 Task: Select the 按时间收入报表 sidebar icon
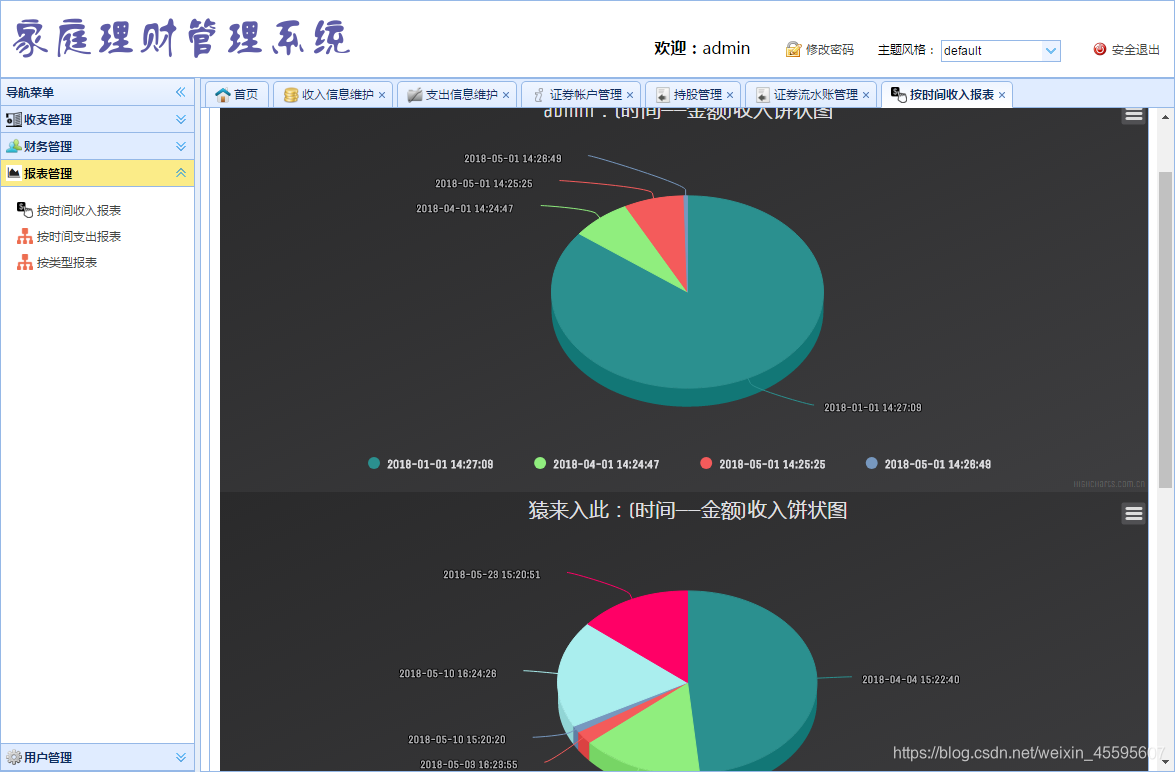click(x=25, y=210)
